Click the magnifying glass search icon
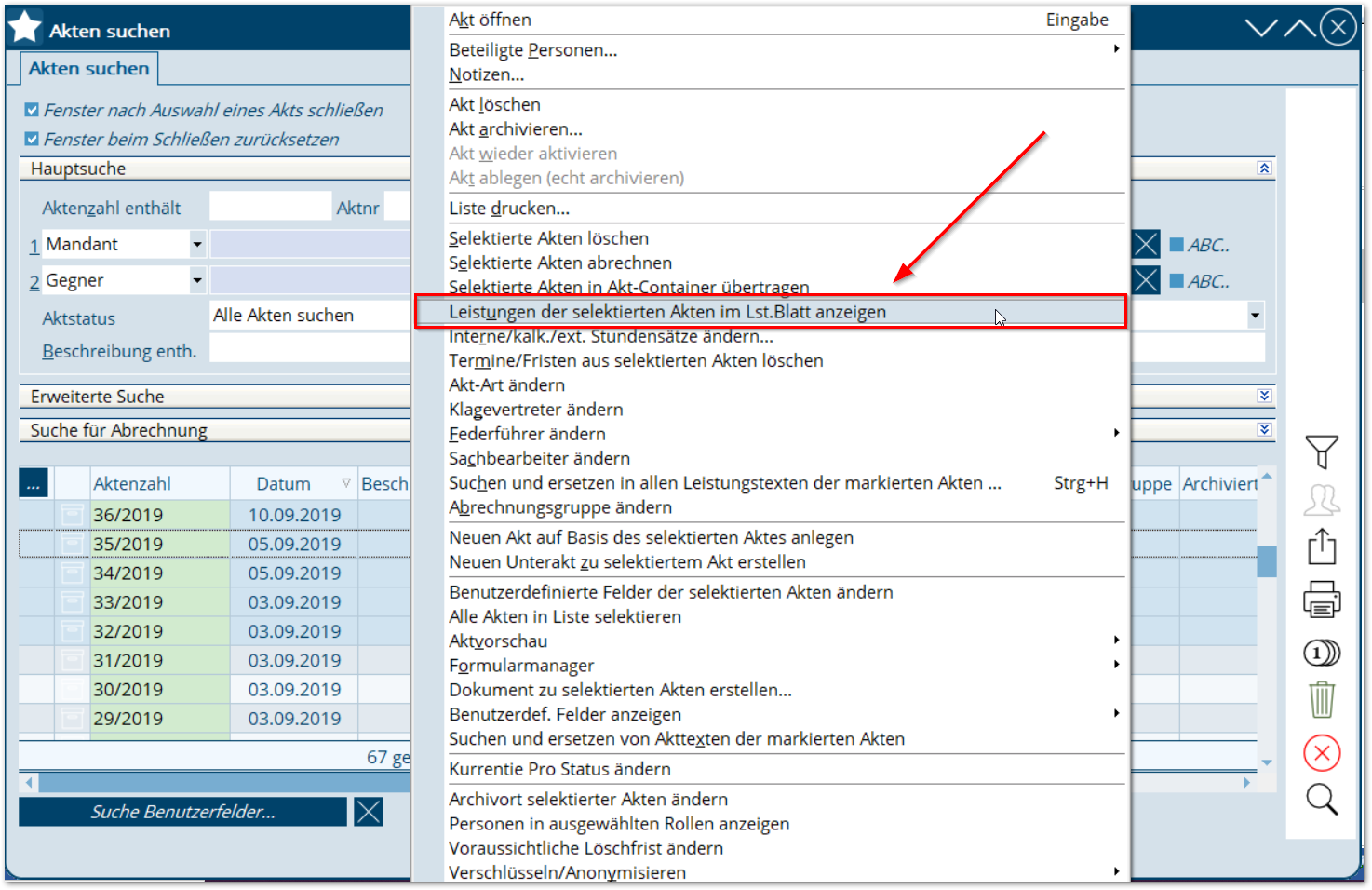This screenshot has width=1372, height=890. [1322, 800]
